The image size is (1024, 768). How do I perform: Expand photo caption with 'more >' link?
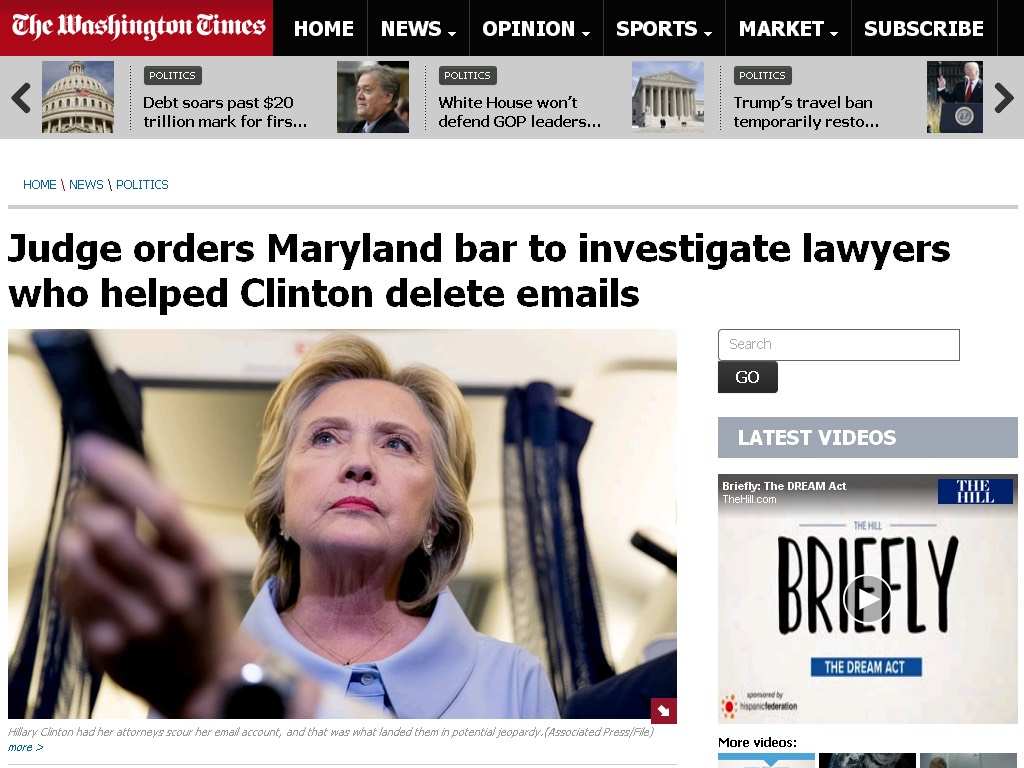25,747
